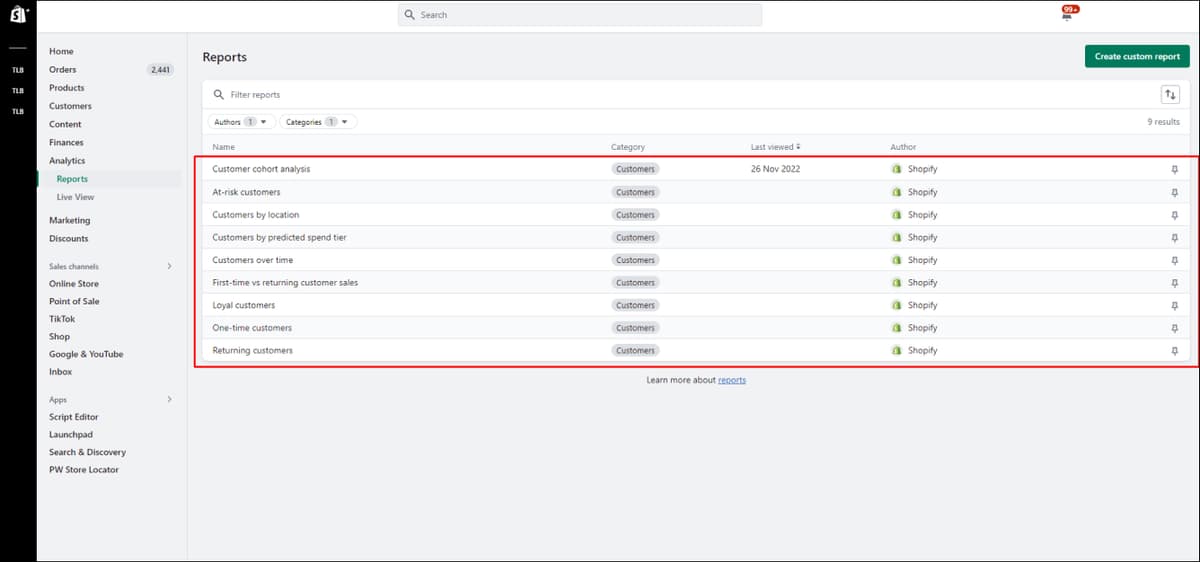Click the magnifier icon in Filter reports
The image size is (1200, 562).
click(219, 94)
